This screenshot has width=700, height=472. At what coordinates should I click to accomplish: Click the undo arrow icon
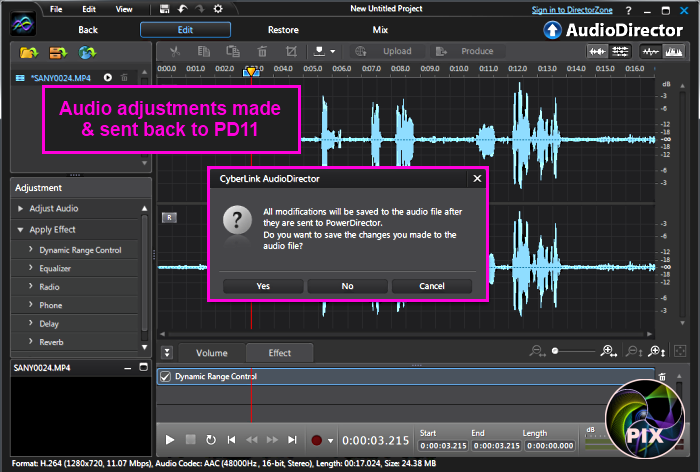click(x=182, y=9)
